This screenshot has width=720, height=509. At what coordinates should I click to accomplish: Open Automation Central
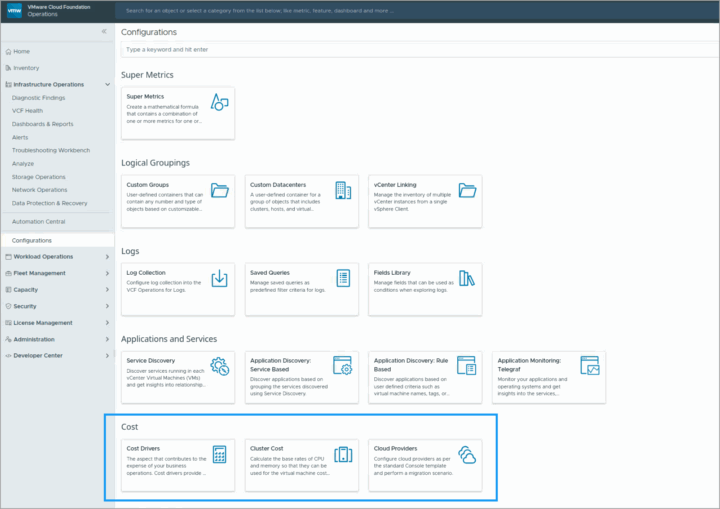pyautogui.click(x=39, y=221)
